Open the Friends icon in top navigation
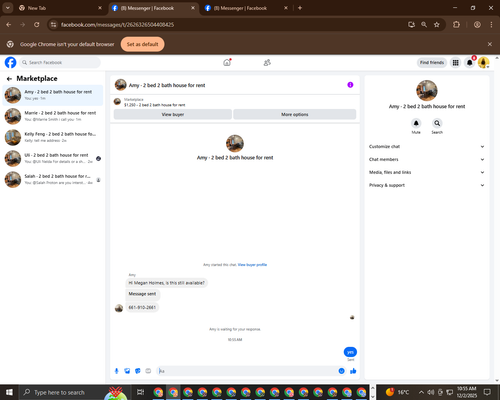Viewport: 500px width, 400px height. coord(267,62)
